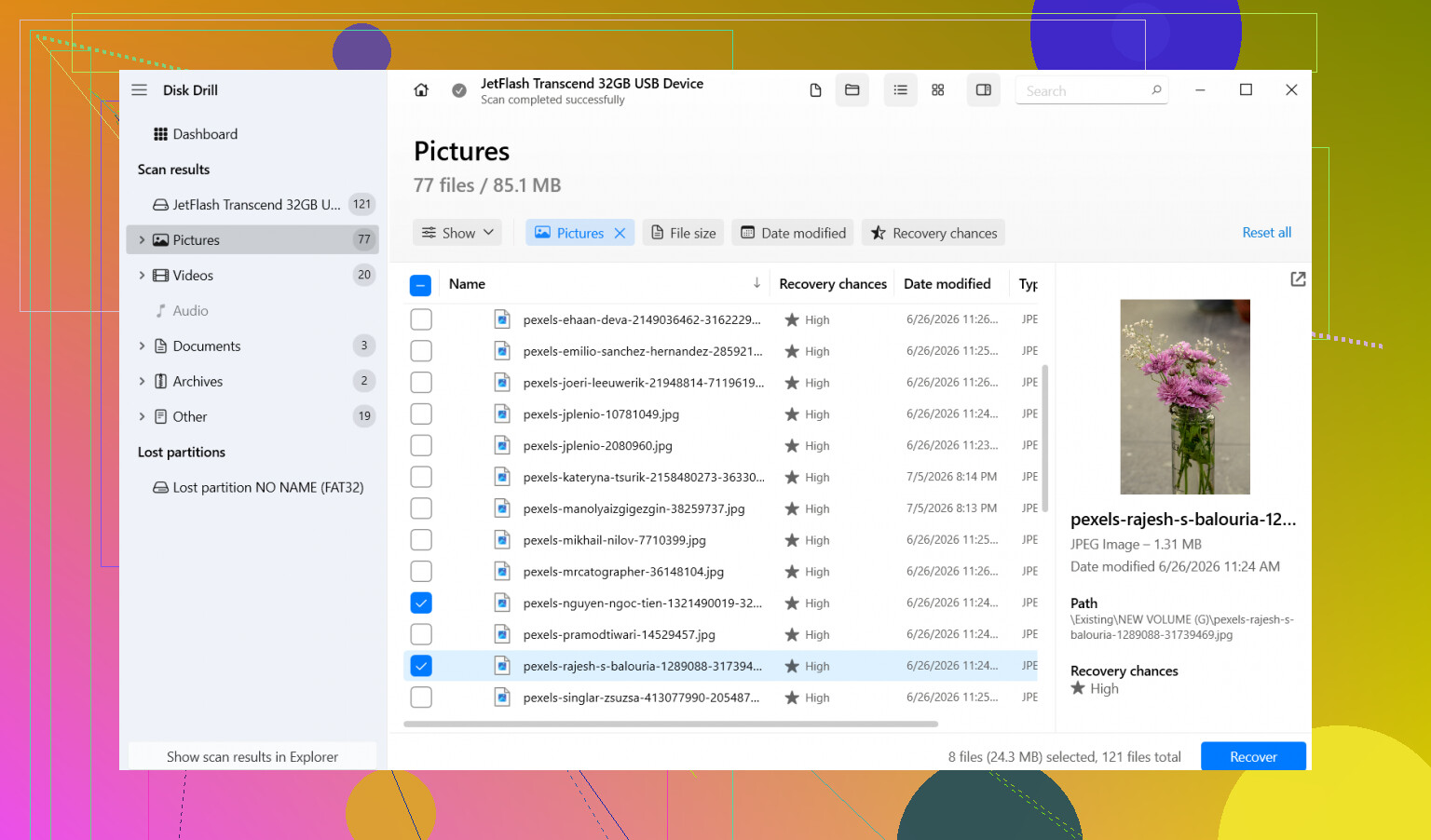Expand the Documents tree item
The width and height of the screenshot is (1431, 840).
pos(142,346)
